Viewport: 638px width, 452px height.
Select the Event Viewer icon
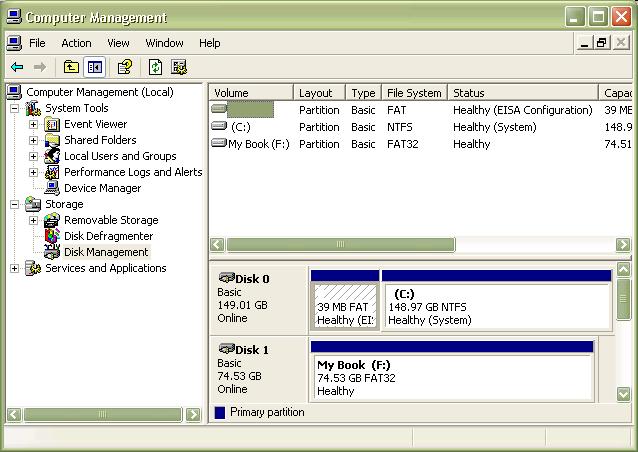coord(52,124)
